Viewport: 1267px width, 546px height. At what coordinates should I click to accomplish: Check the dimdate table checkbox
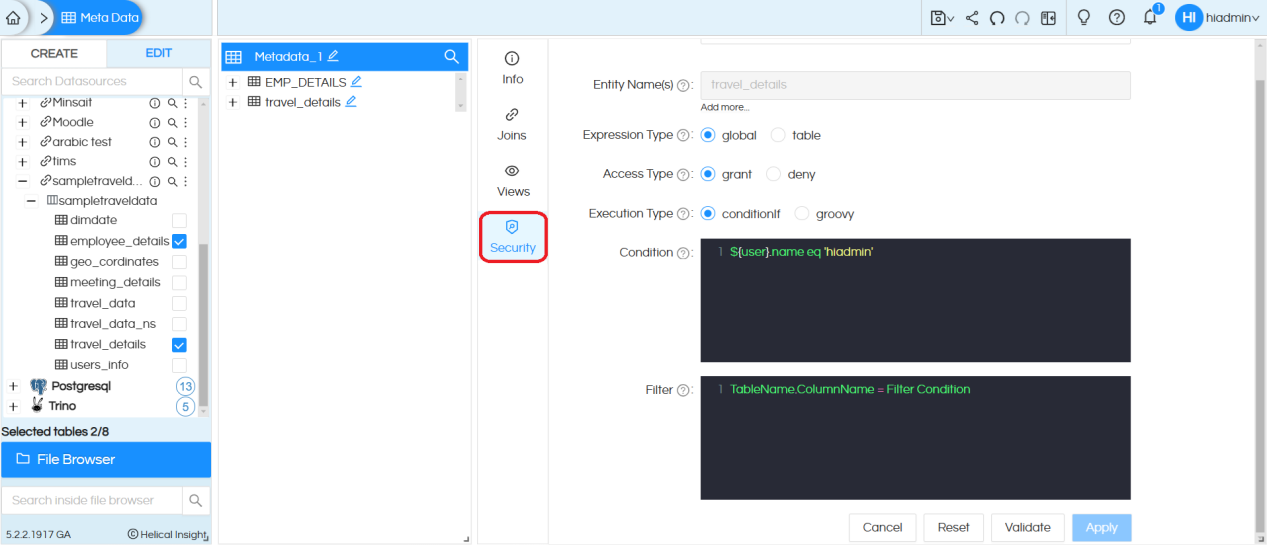(179, 220)
